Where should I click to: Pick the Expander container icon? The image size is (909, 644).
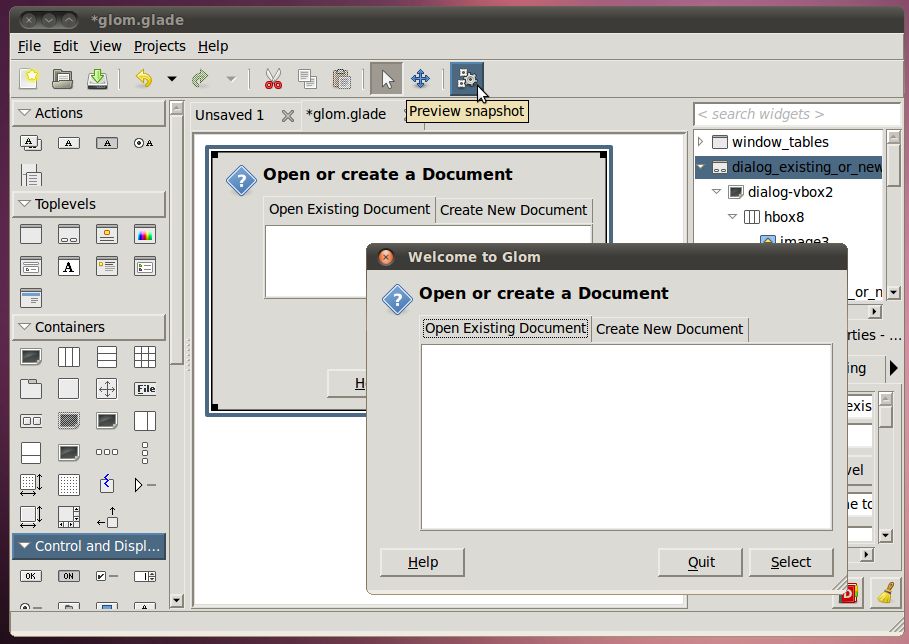(145, 485)
